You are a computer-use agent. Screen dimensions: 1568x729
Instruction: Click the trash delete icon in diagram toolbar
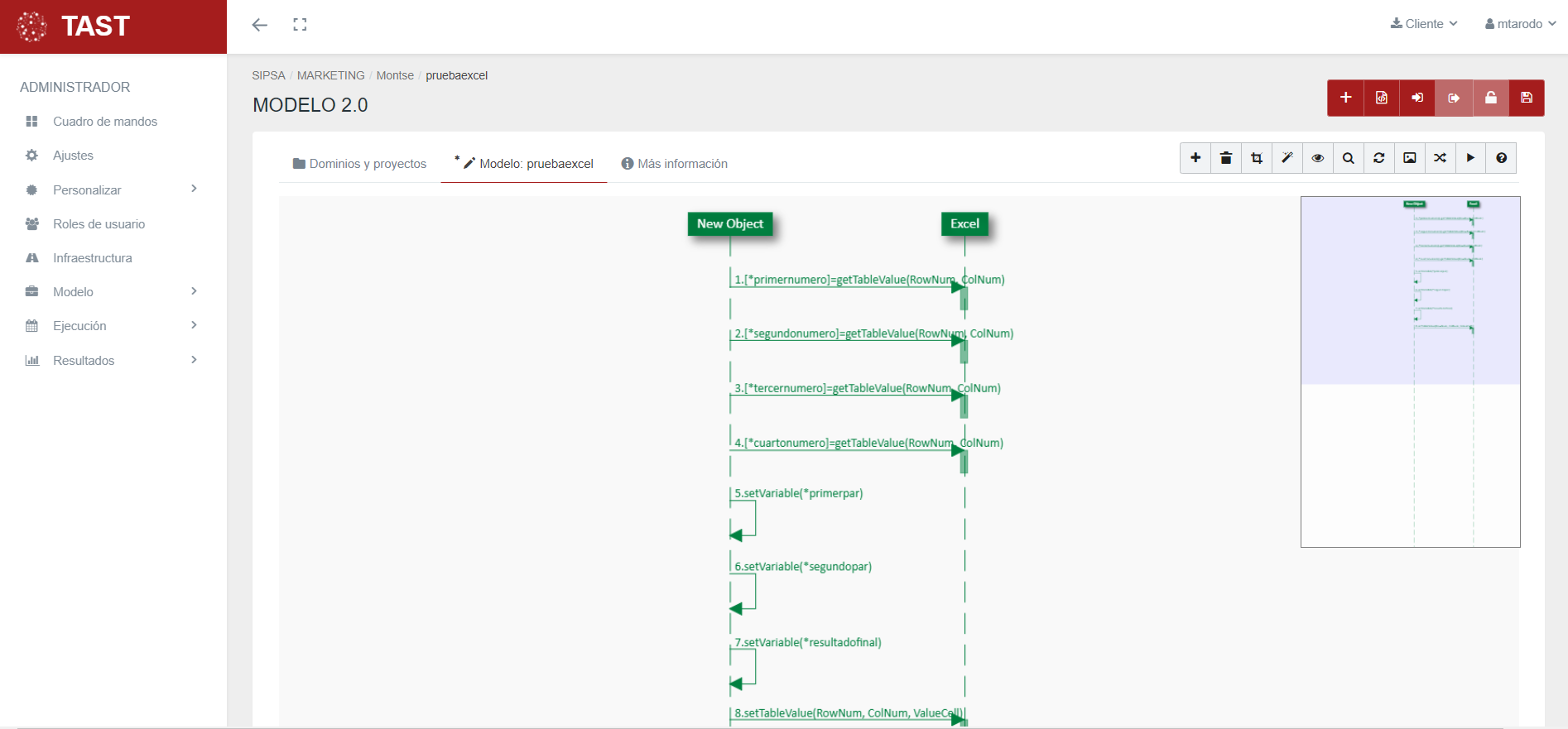coord(1226,158)
